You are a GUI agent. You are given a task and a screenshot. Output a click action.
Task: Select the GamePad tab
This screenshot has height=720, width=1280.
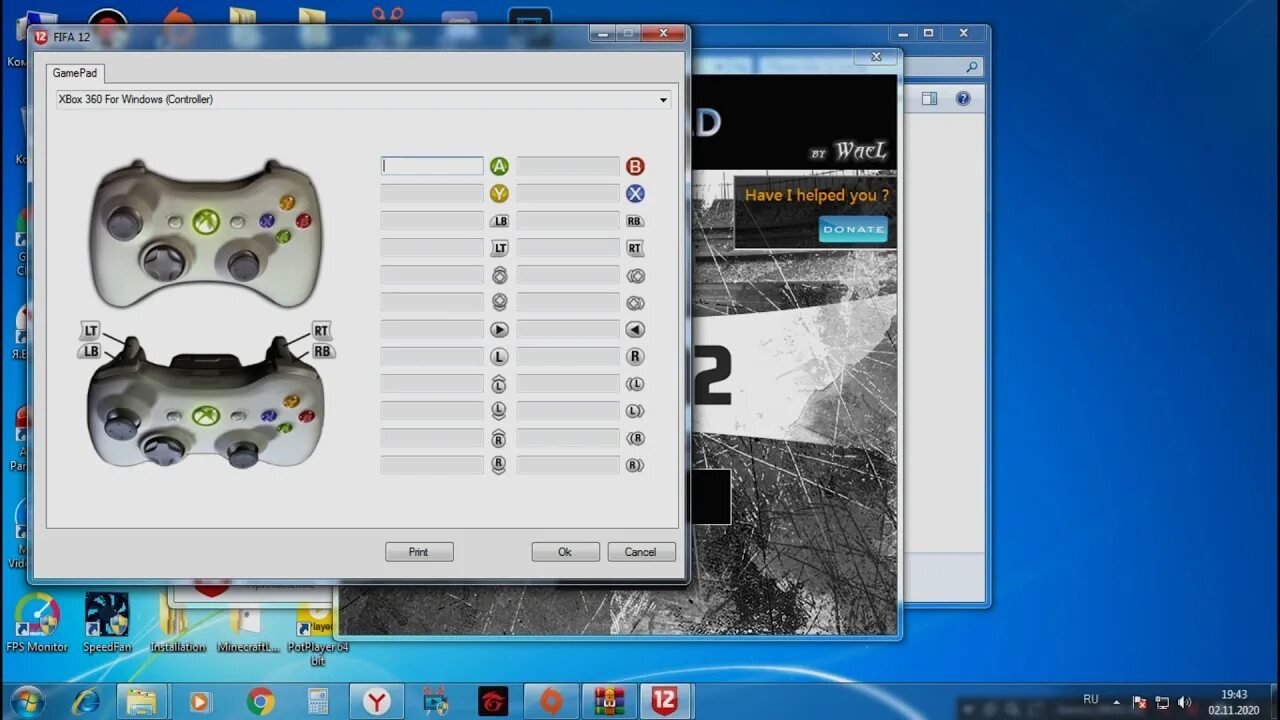(75, 73)
